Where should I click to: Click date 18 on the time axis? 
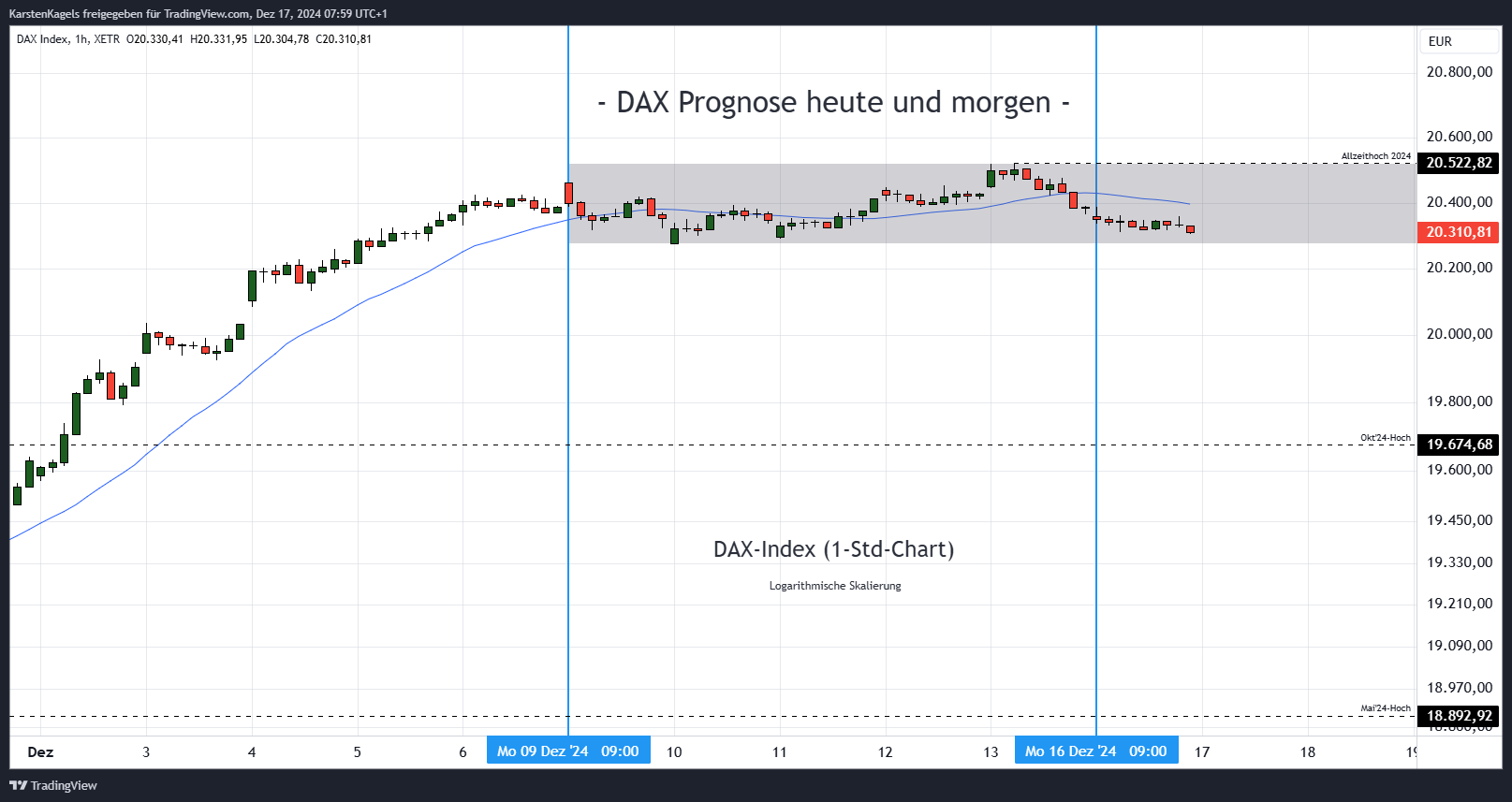pos(1308,751)
